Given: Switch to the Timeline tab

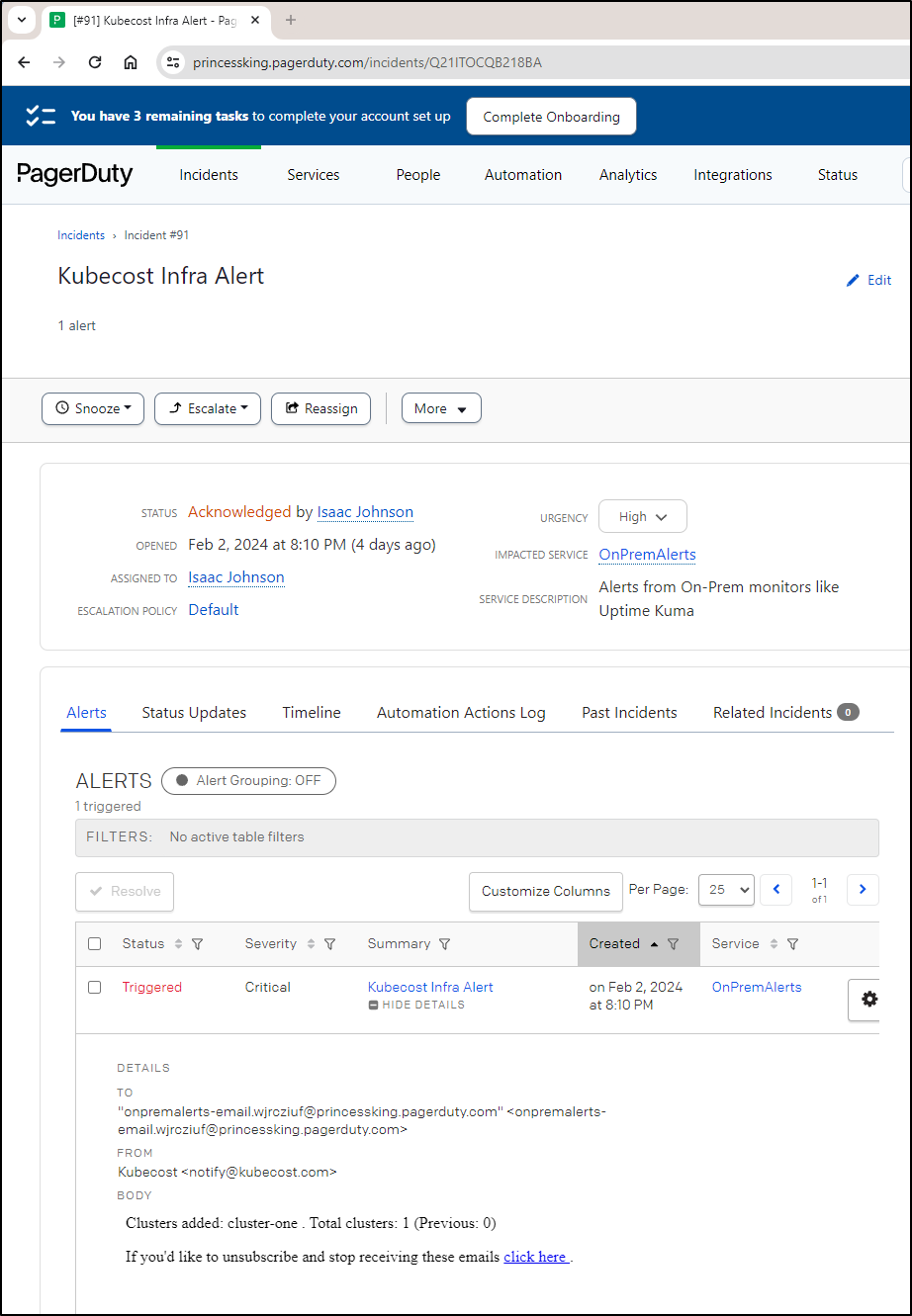Looking at the screenshot, I should (312, 712).
